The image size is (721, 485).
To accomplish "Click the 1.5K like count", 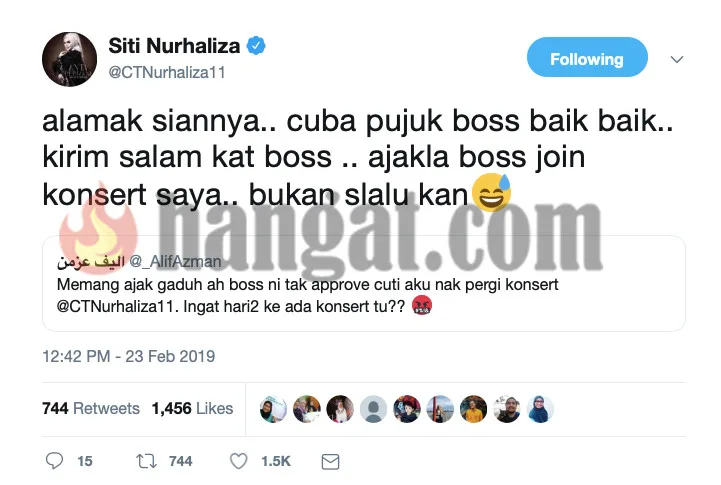I will point(276,461).
